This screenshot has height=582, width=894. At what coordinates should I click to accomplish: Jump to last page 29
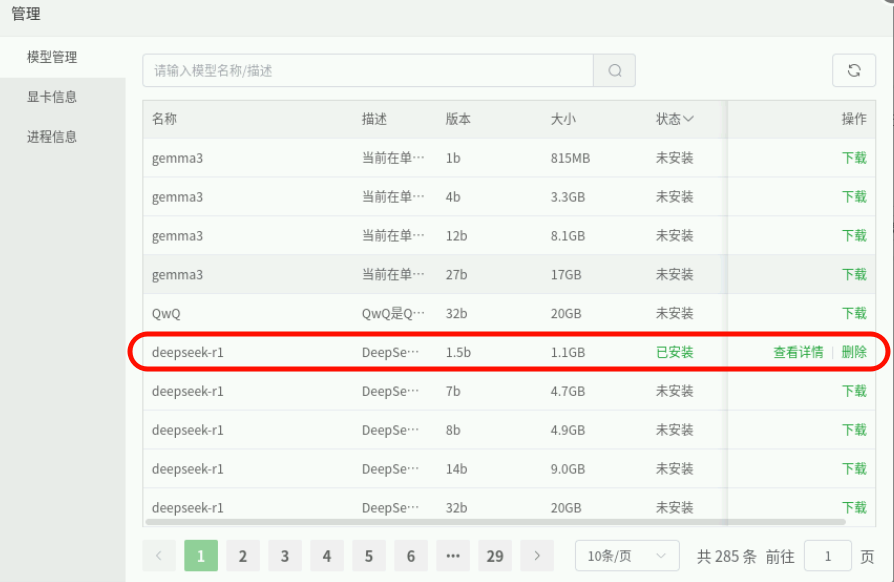pos(495,556)
